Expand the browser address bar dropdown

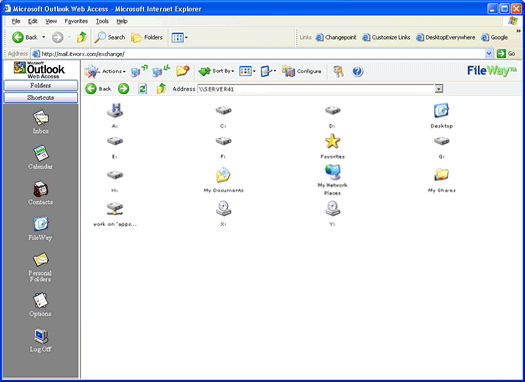click(489, 54)
